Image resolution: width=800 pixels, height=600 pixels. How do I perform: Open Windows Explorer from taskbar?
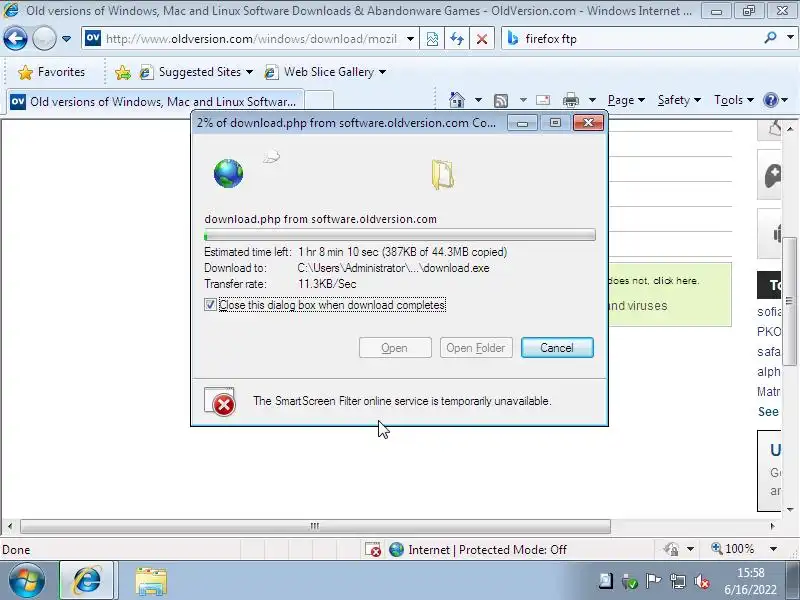pos(151,582)
